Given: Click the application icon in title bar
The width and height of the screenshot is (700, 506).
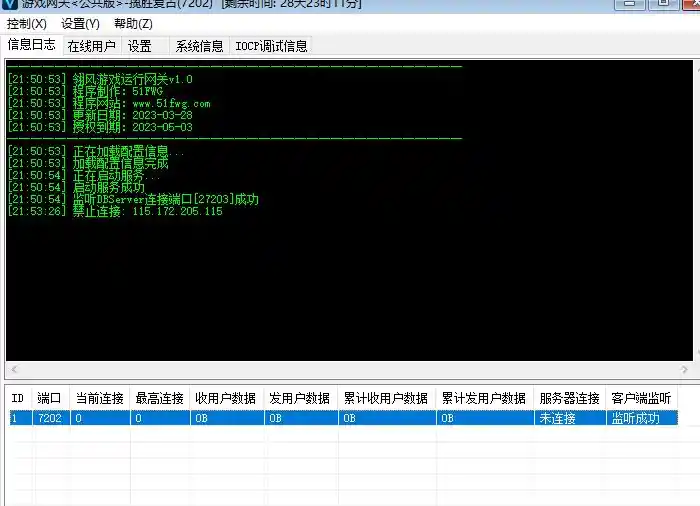Looking at the screenshot, I should point(10,4).
